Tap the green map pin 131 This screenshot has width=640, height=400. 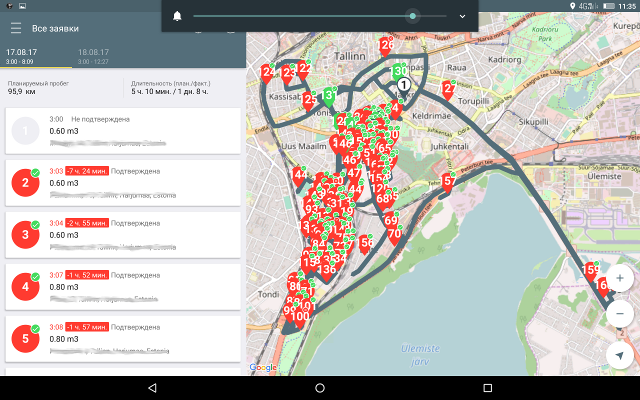[330, 96]
